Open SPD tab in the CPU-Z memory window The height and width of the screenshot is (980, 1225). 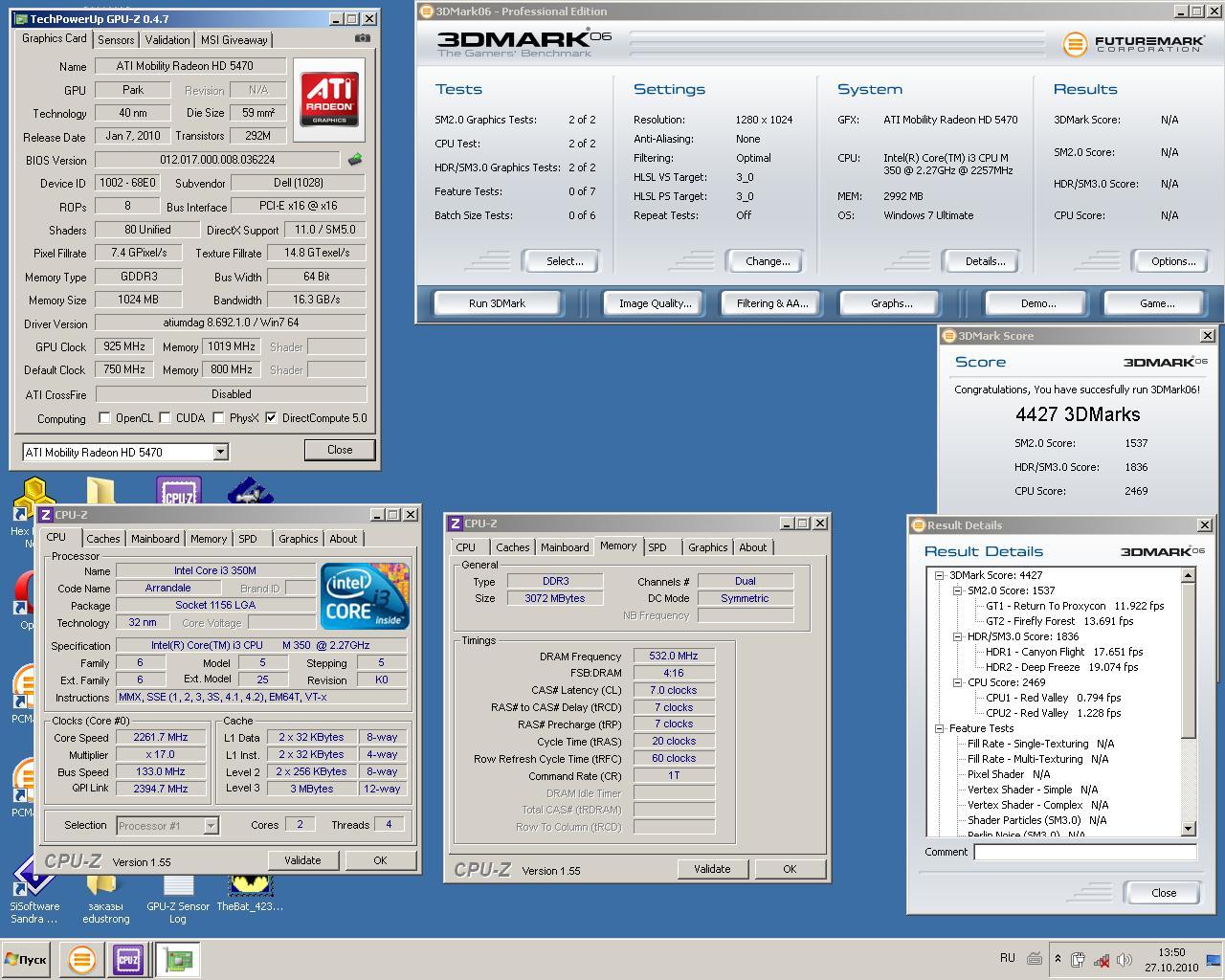[x=657, y=547]
